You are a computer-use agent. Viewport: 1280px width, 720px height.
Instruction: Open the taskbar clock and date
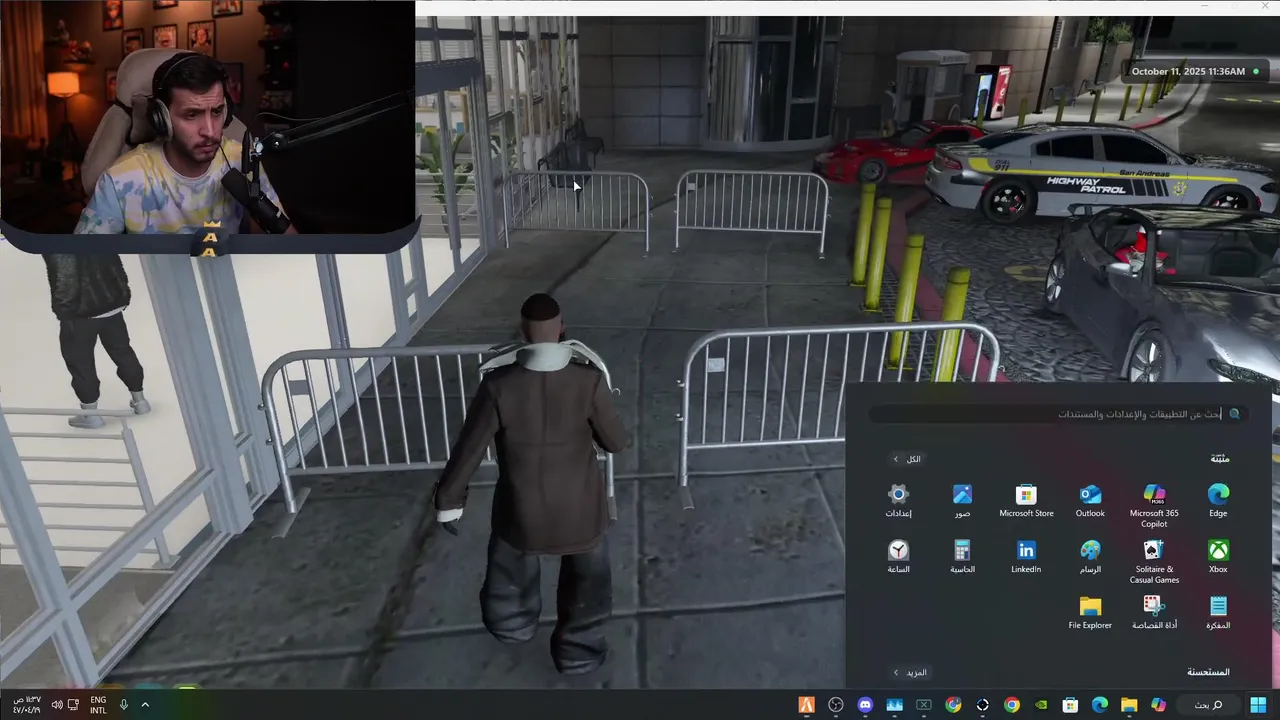click(x=27, y=705)
